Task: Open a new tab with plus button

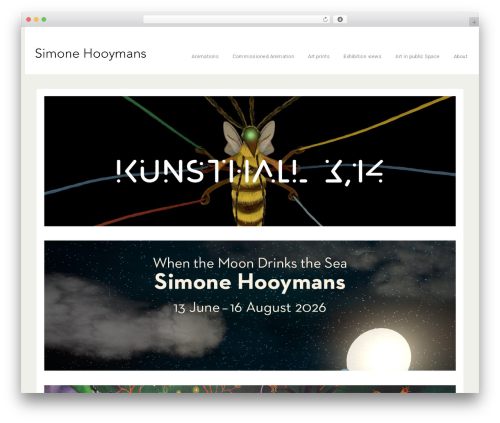Action: (474, 22)
